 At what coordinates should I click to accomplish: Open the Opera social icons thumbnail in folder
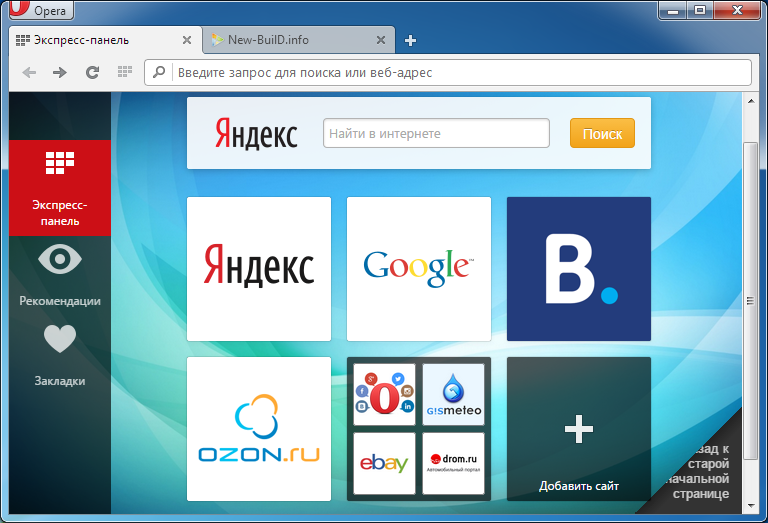pos(384,394)
